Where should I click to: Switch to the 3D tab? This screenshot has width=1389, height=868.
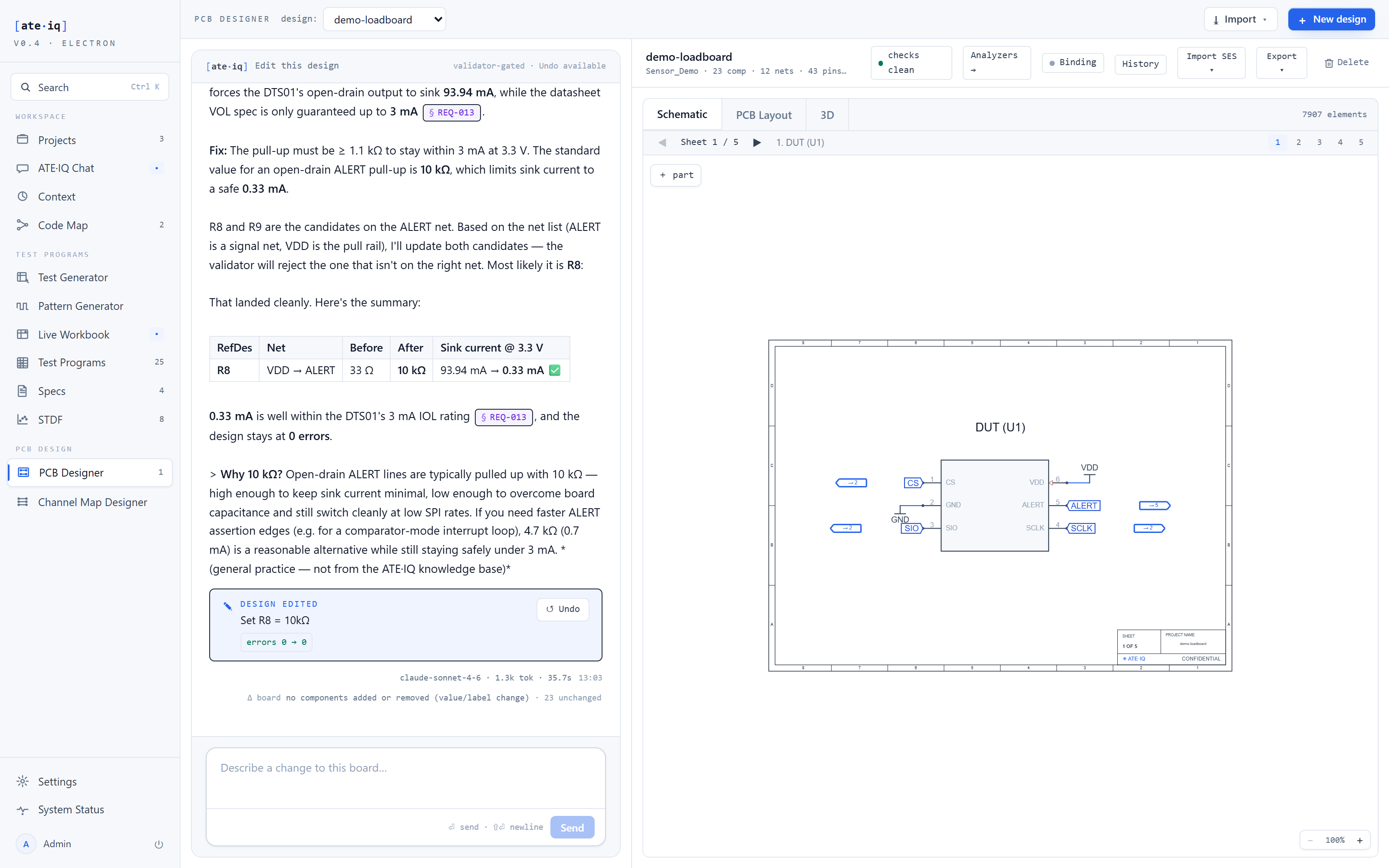click(827, 115)
